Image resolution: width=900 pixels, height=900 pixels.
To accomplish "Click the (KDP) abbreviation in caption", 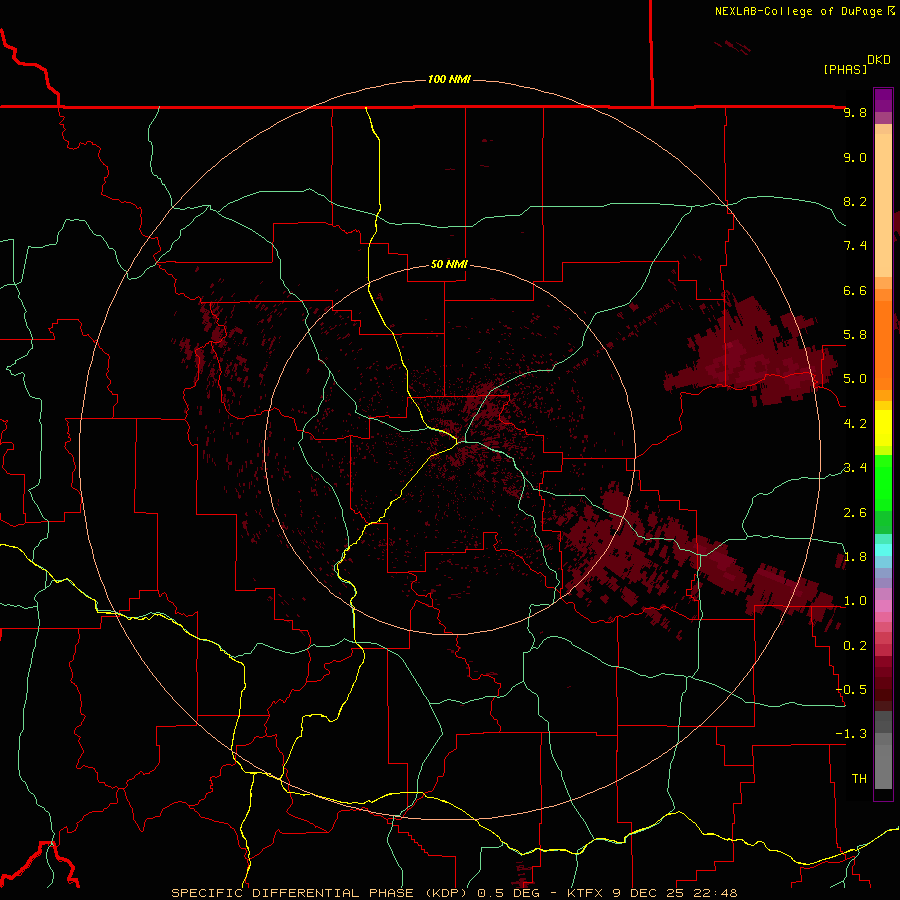I will pyautogui.click(x=447, y=893).
